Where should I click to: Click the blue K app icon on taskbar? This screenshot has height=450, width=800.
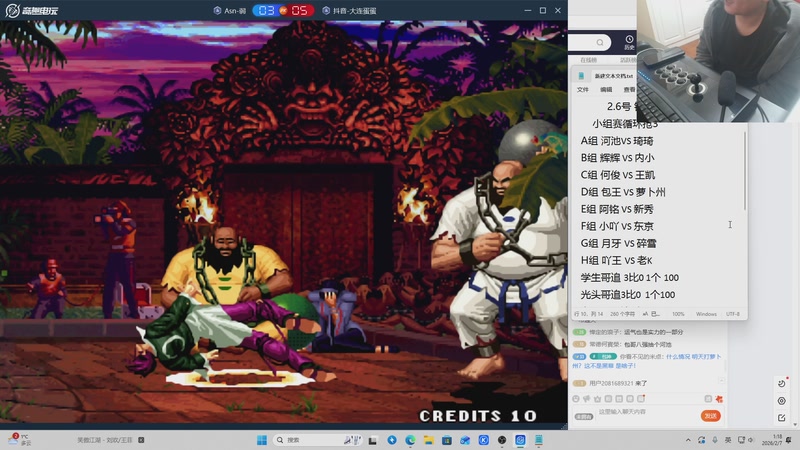[x=484, y=440]
